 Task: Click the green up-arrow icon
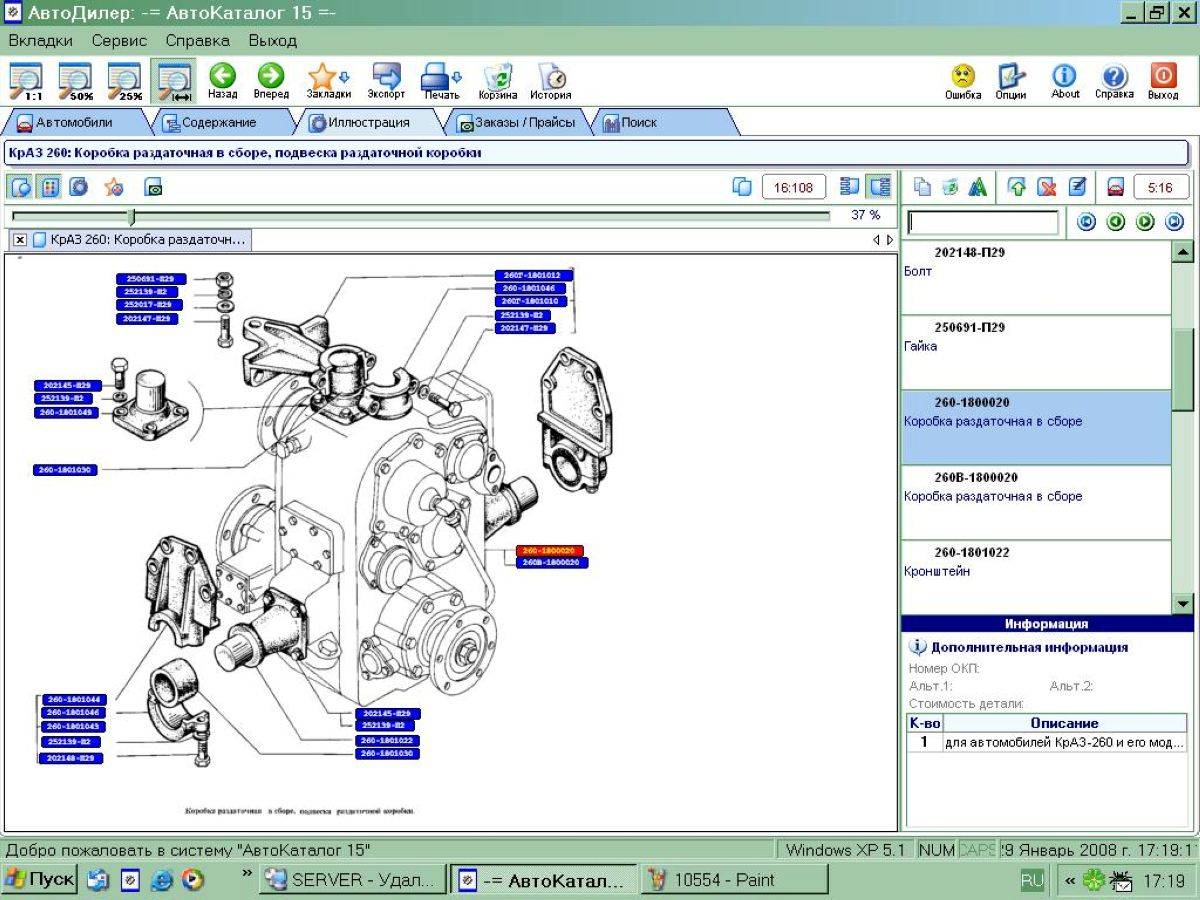point(1017,186)
